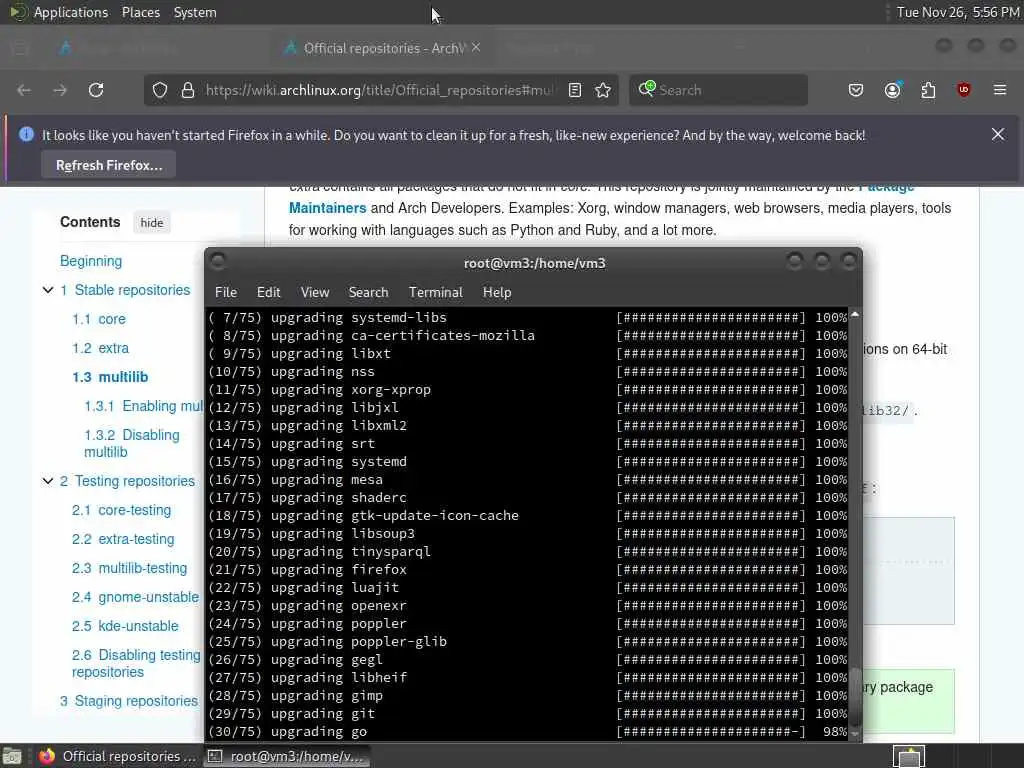Click the 'upgrading go' progress bar line
Screen dimensions: 1024x768
(x=527, y=731)
